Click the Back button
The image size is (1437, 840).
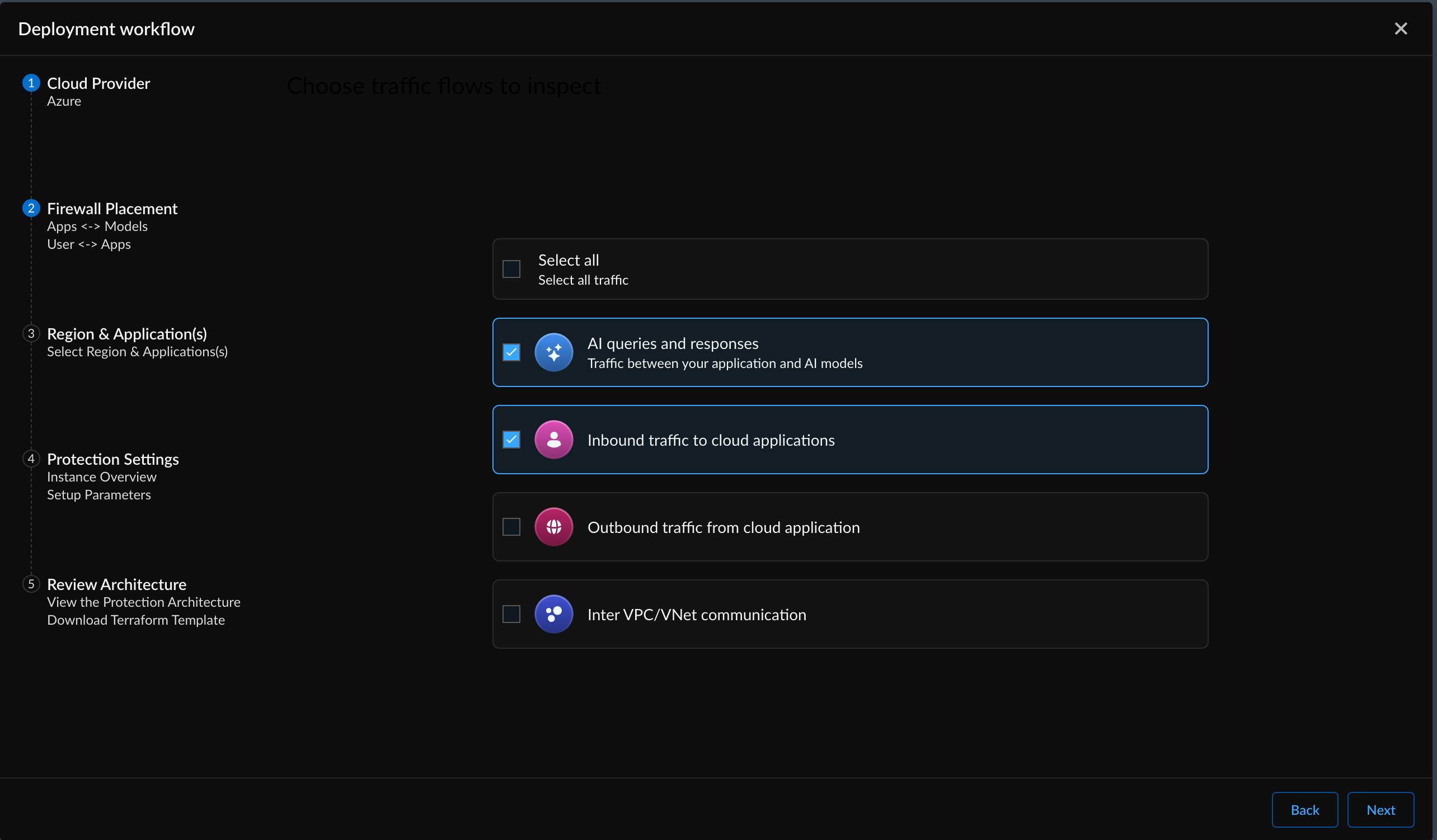coord(1305,809)
